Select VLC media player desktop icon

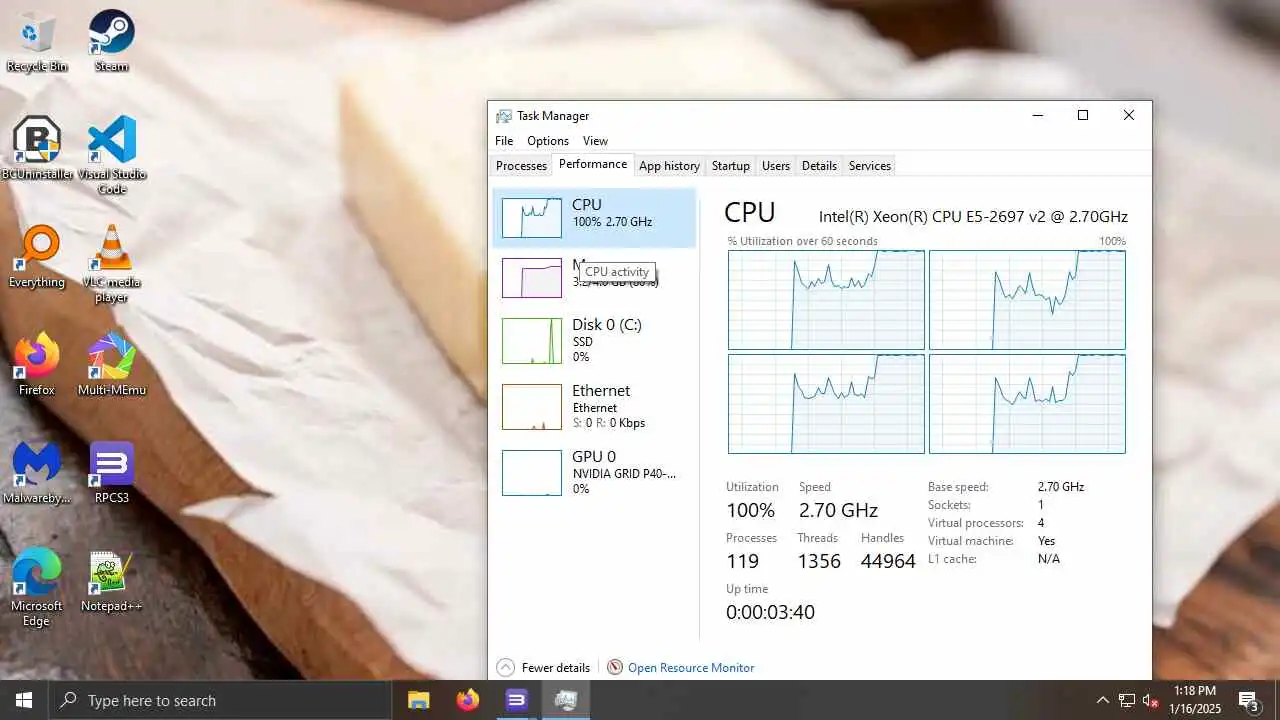pyautogui.click(x=112, y=263)
